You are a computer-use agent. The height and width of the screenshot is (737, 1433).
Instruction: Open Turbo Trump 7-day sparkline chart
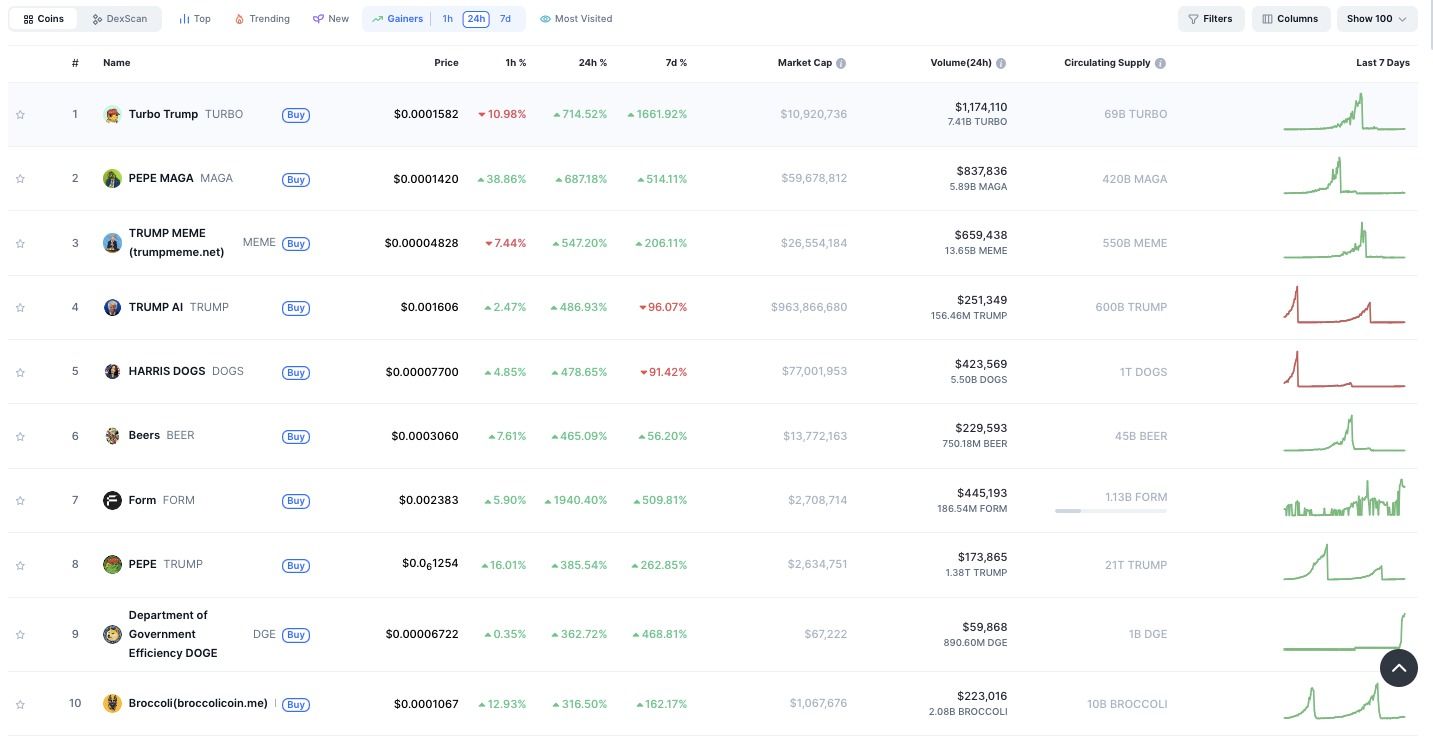(x=1344, y=113)
